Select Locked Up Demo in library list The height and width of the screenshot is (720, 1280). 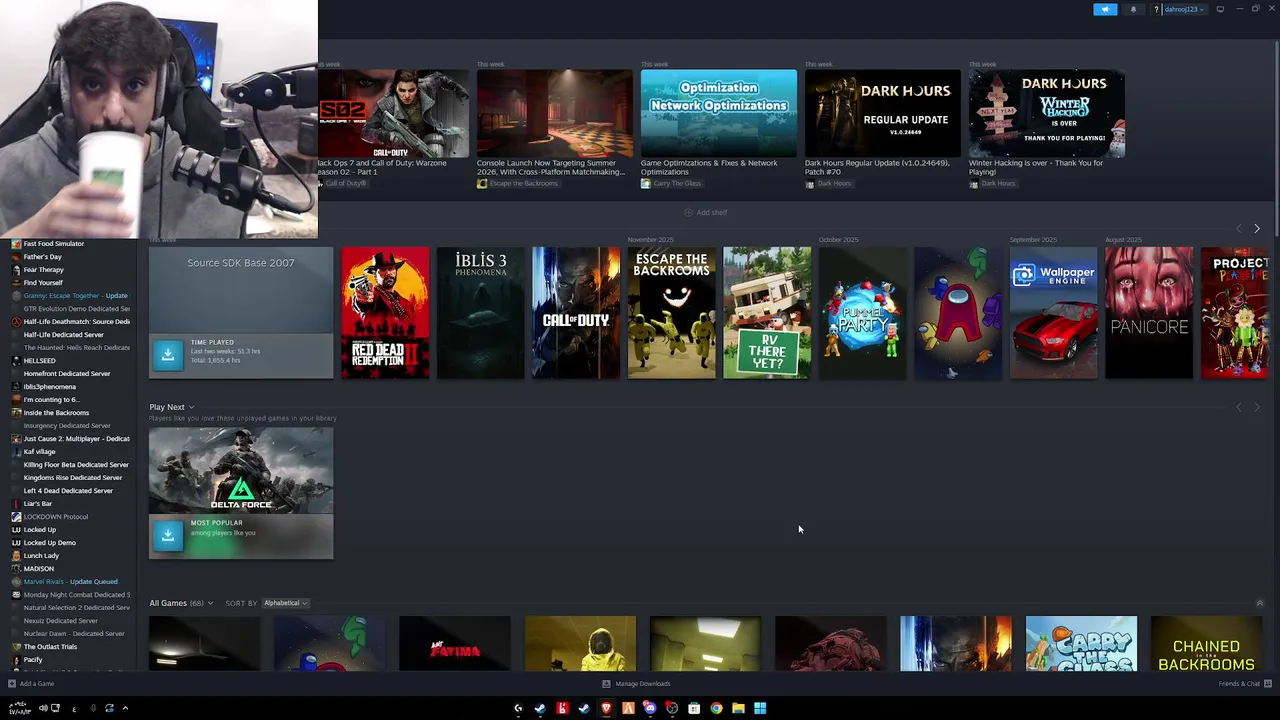[x=50, y=543]
